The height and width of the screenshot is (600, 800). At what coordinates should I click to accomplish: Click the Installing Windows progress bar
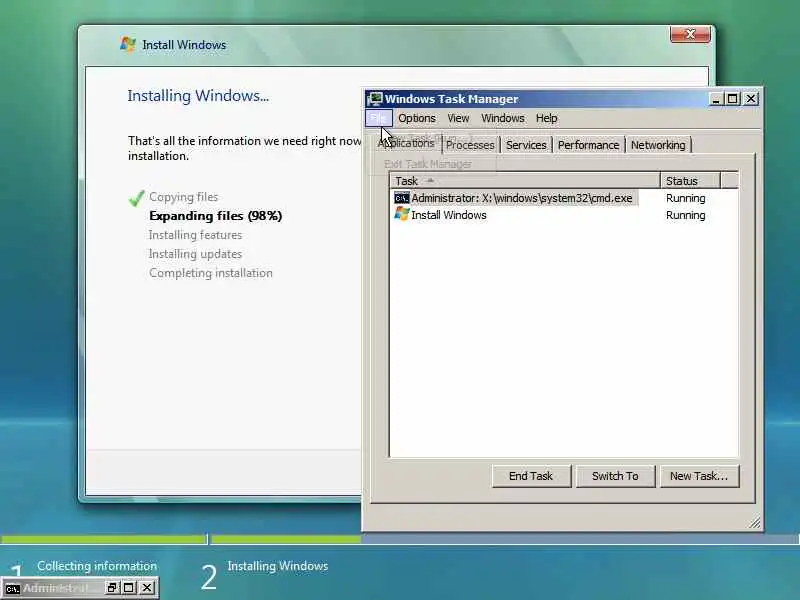(x=505, y=539)
